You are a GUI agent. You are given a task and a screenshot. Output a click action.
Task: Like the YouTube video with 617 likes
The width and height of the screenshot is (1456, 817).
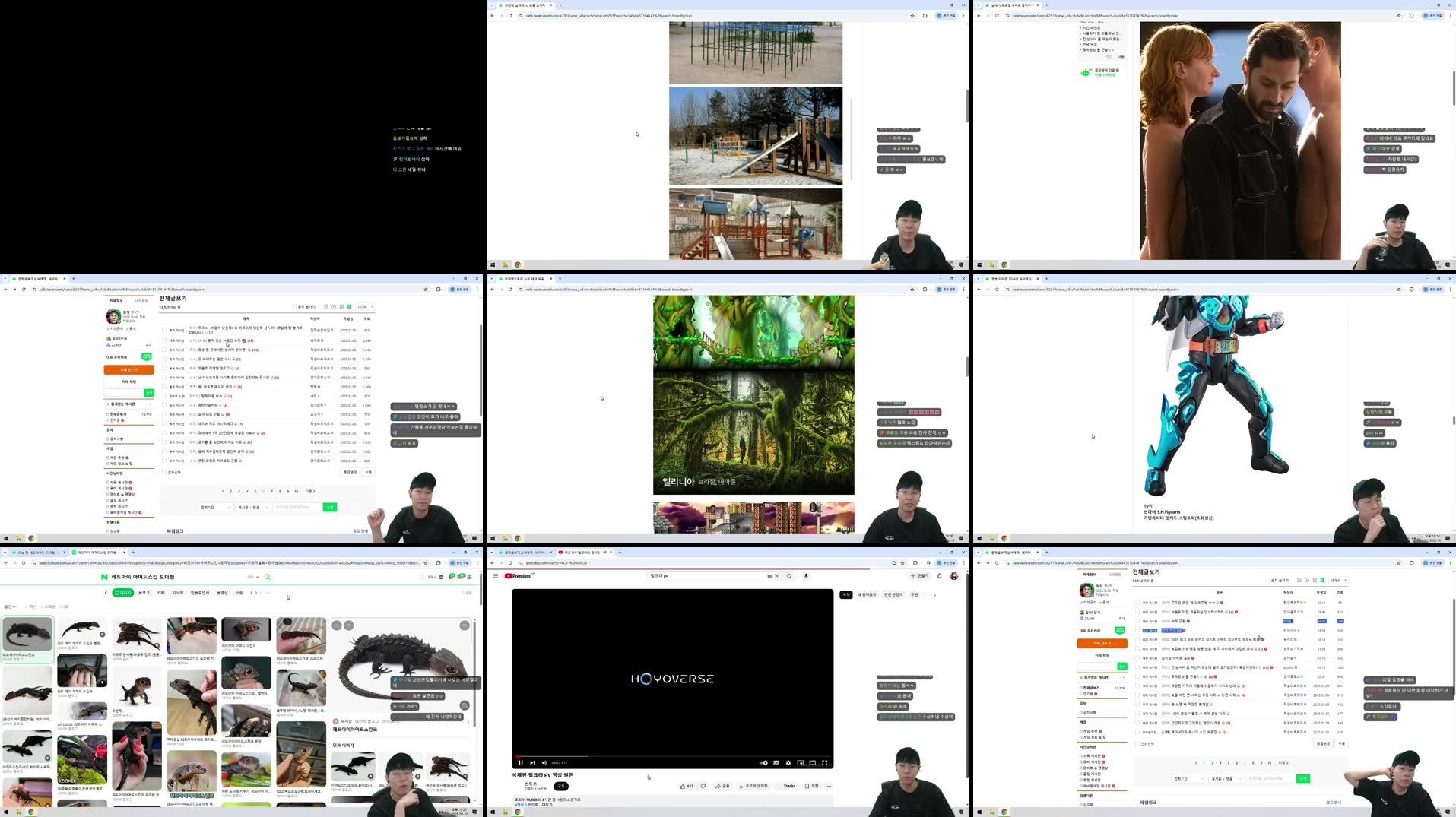tap(687, 786)
